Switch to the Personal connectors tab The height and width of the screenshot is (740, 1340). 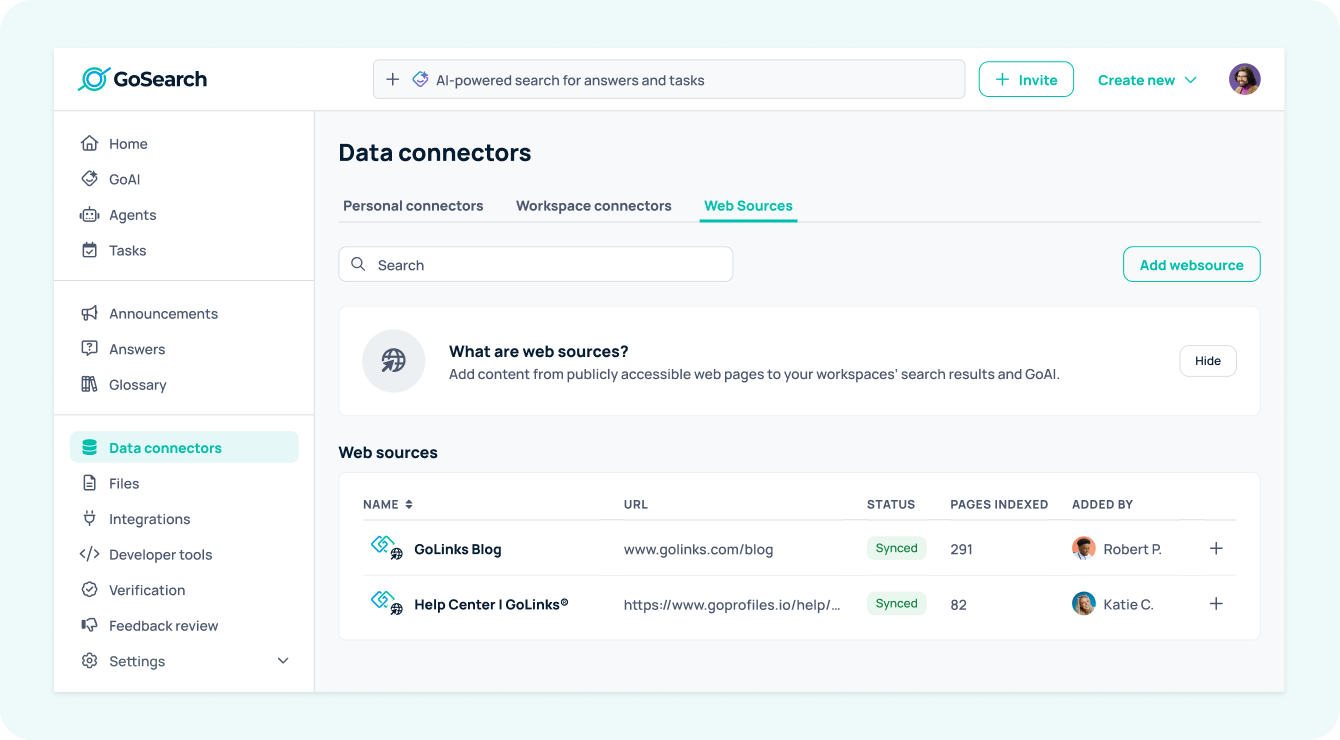(413, 205)
